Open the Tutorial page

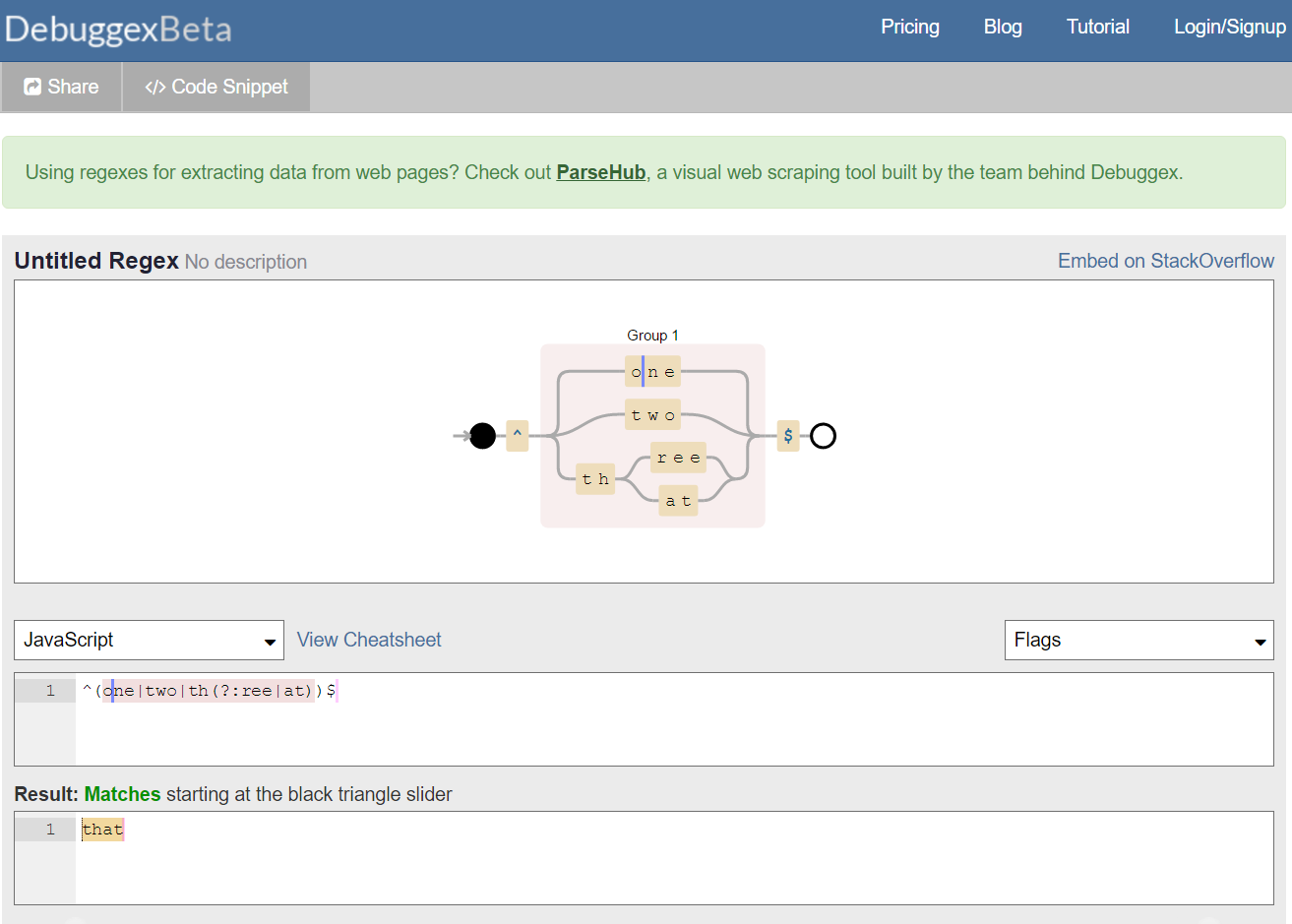click(x=1097, y=28)
